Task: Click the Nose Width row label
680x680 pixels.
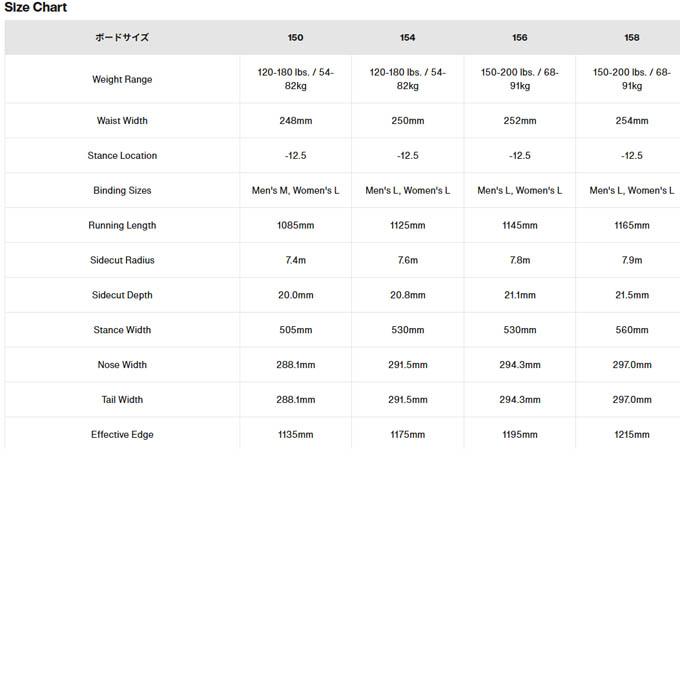Action: coord(122,365)
